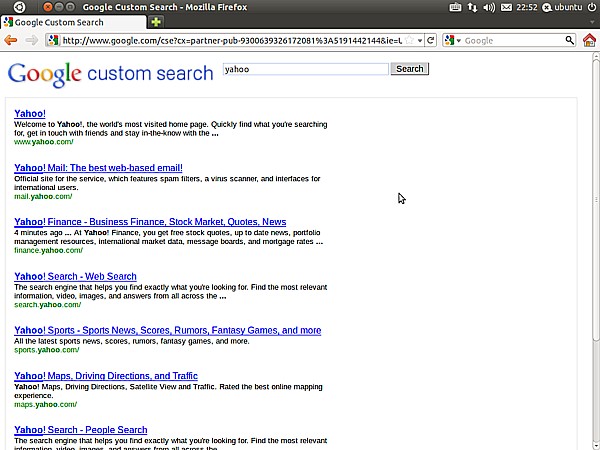Open Yahoo! Maps, Driving Directions link
Image resolution: width=600 pixels, height=450 pixels.
point(106,376)
